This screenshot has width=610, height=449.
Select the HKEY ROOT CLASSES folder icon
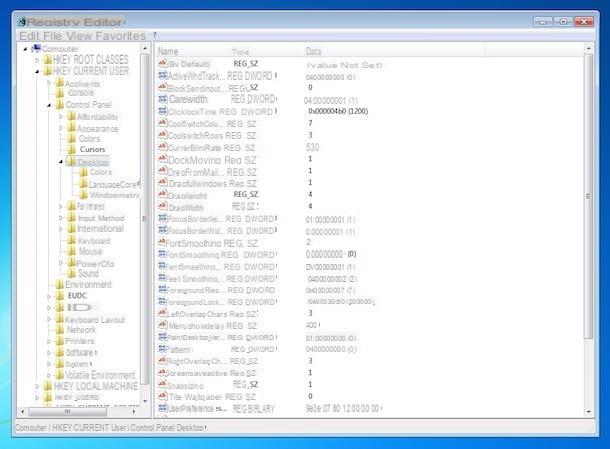pyautogui.click(x=47, y=60)
